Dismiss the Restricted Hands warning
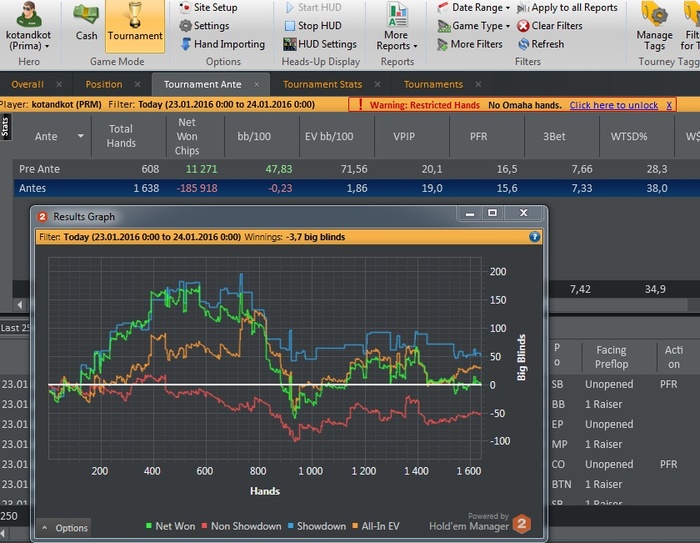 click(x=669, y=105)
